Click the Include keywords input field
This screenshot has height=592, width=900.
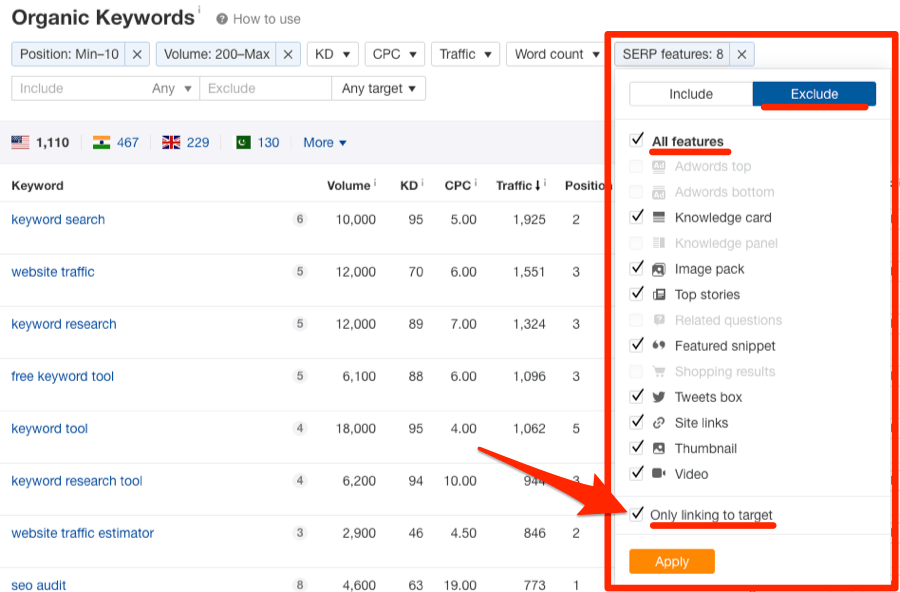[x=80, y=88]
